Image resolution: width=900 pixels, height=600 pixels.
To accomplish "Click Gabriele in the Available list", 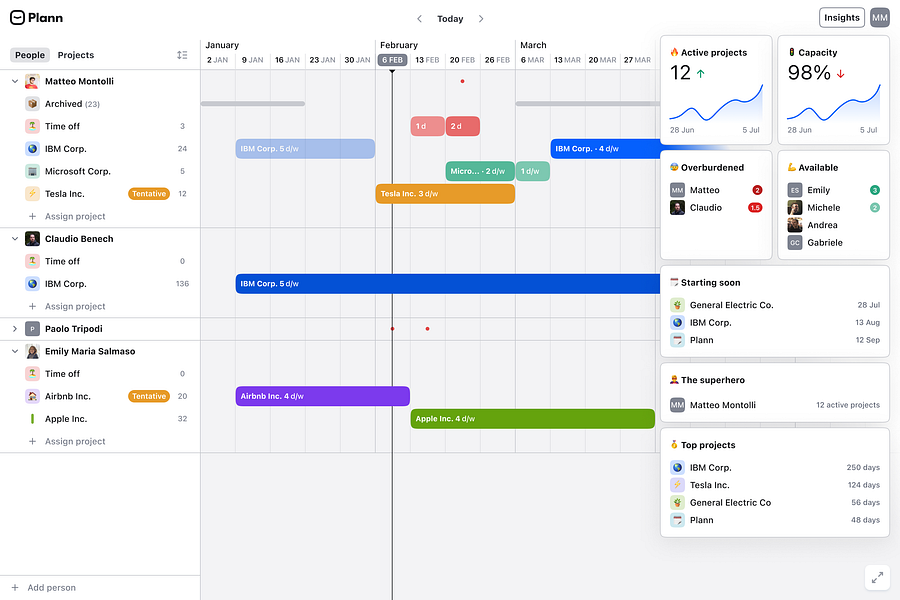I will tap(833, 243).
